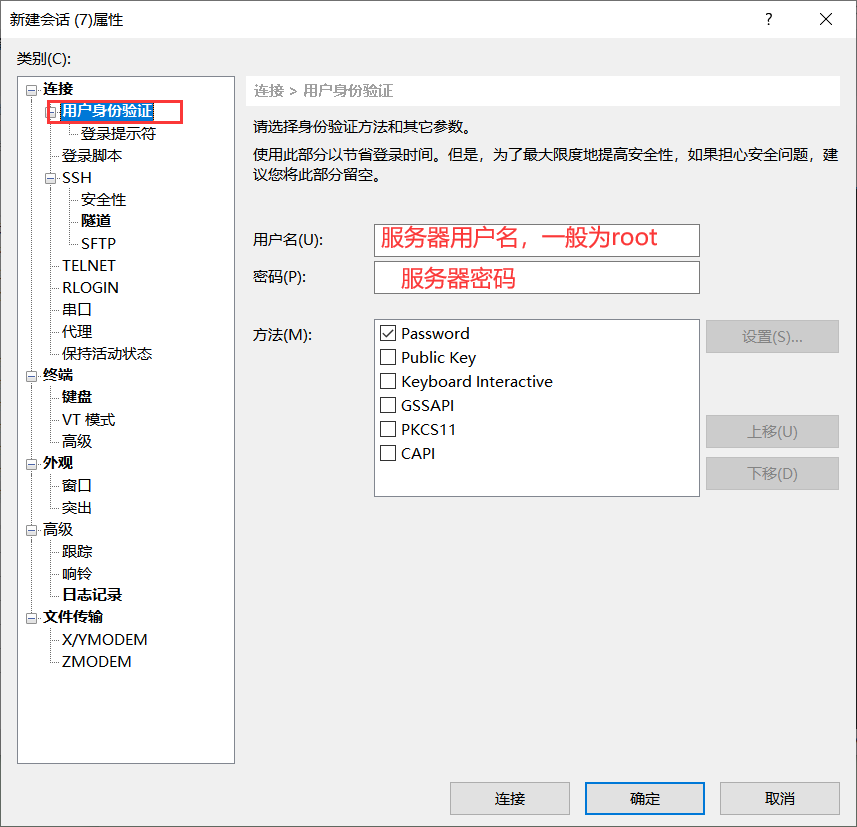The image size is (857, 827).
Task: Enable Public Key authentication checkbox
Action: [x=388, y=357]
